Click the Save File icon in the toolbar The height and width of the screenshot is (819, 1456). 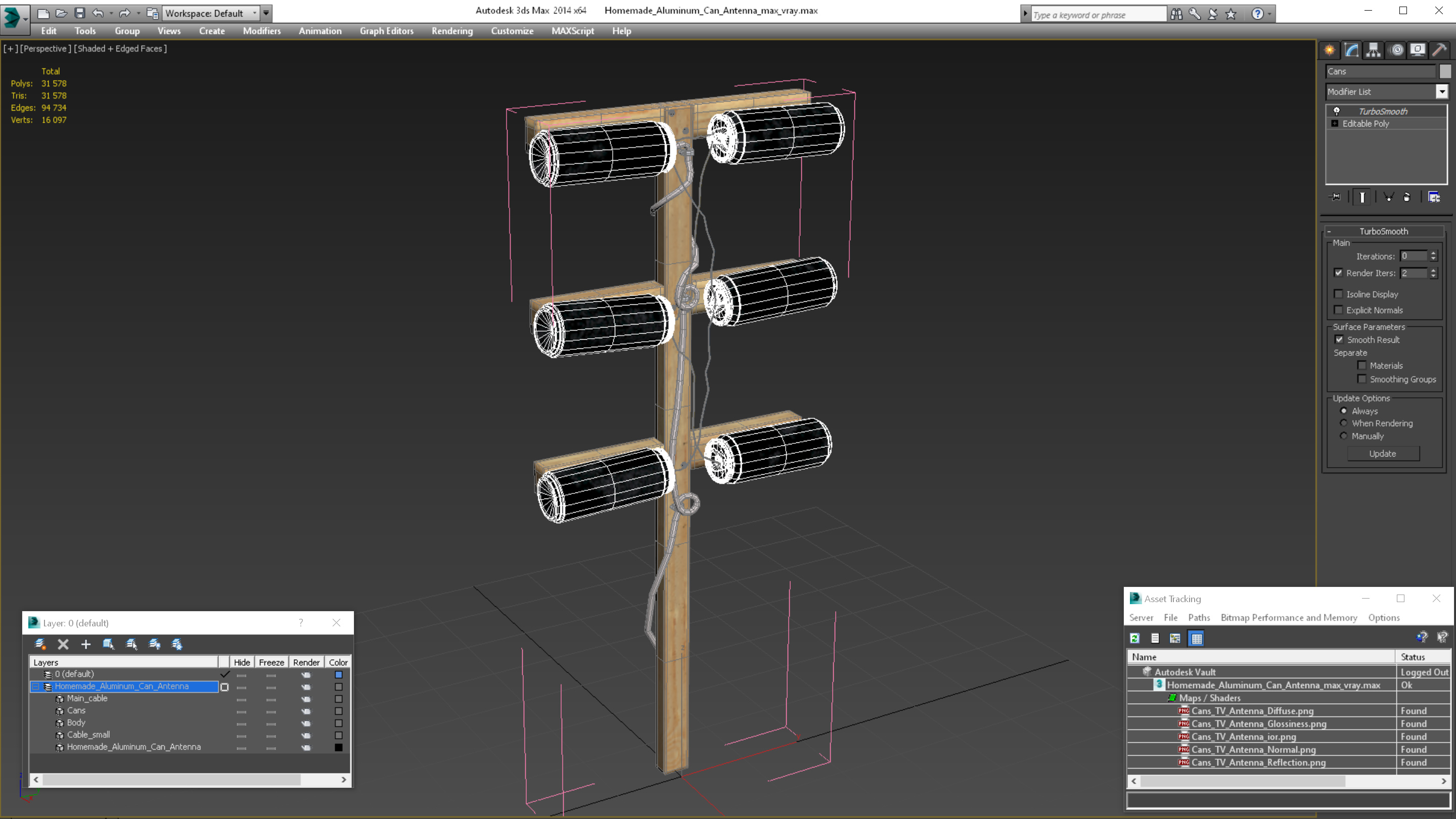[80, 13]
